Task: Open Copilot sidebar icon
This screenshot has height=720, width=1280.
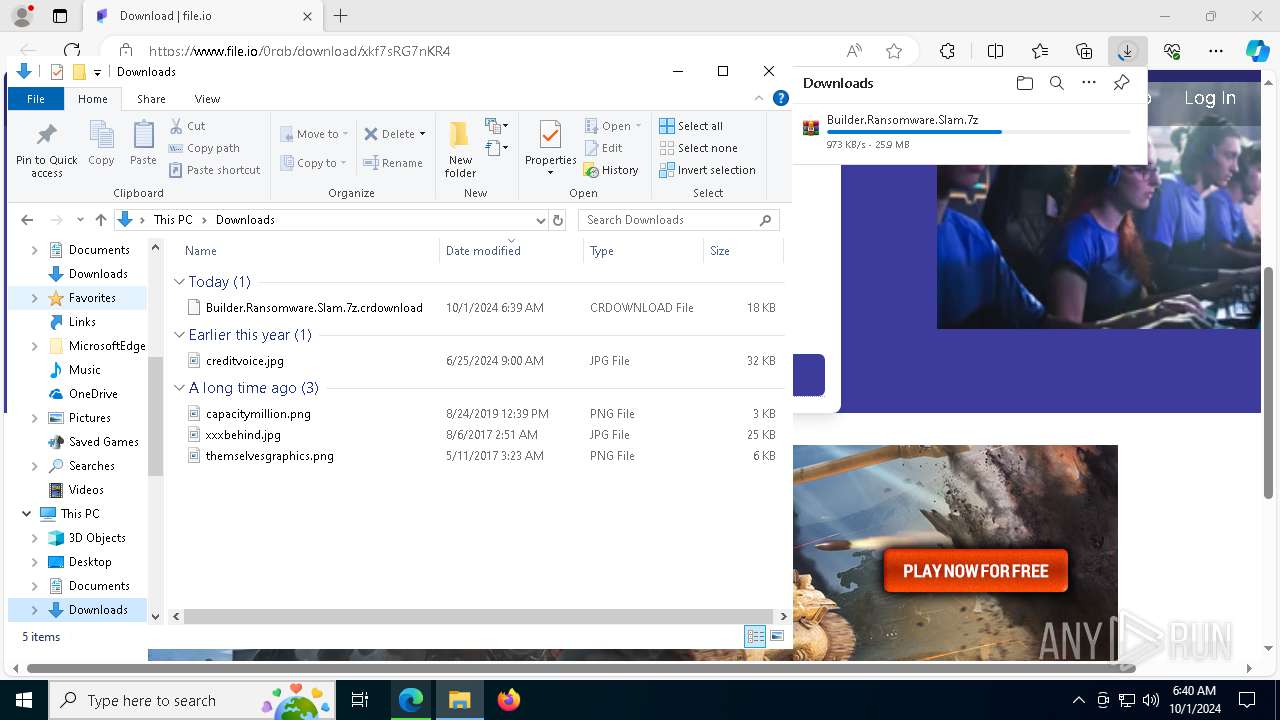Action: point(1257,51)
